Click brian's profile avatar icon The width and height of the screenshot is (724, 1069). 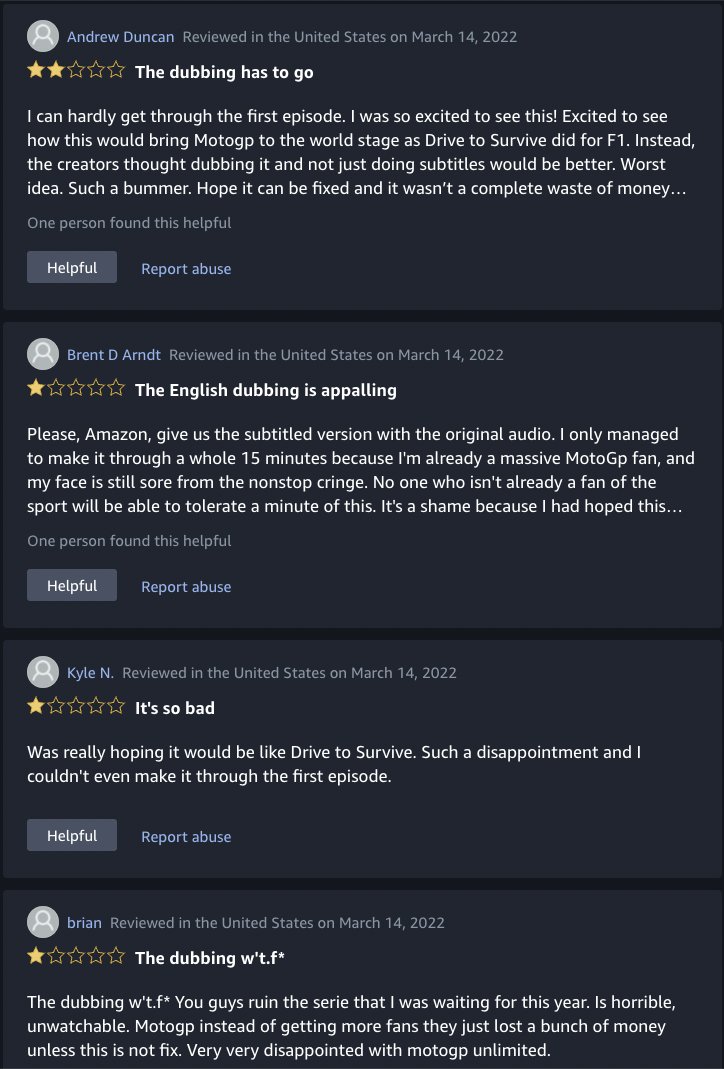point(43,922)
